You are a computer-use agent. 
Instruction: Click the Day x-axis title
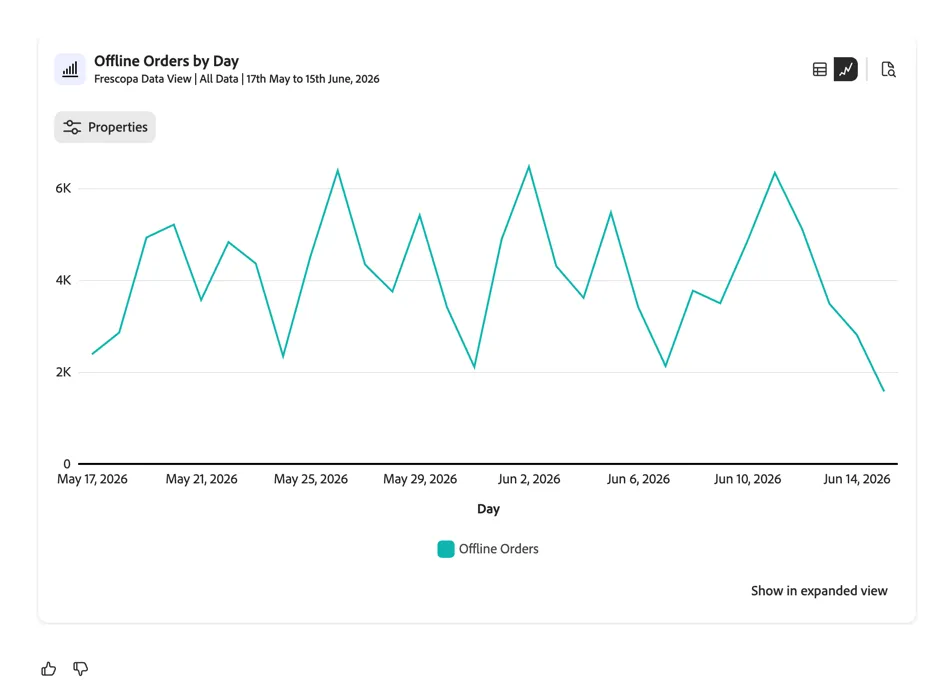[x=489, y=509]
